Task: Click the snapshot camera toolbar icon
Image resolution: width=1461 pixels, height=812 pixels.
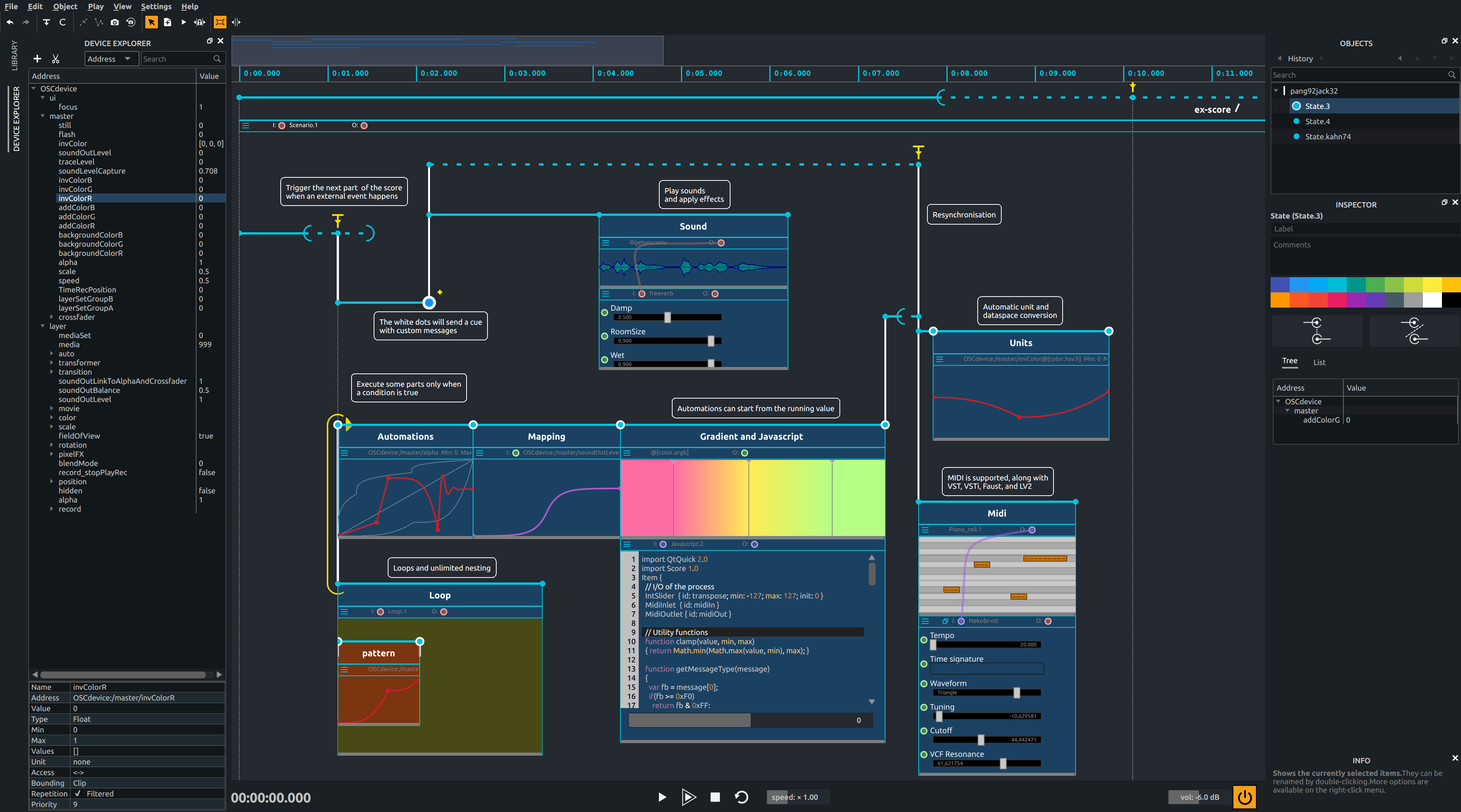Action: point(115,22)
